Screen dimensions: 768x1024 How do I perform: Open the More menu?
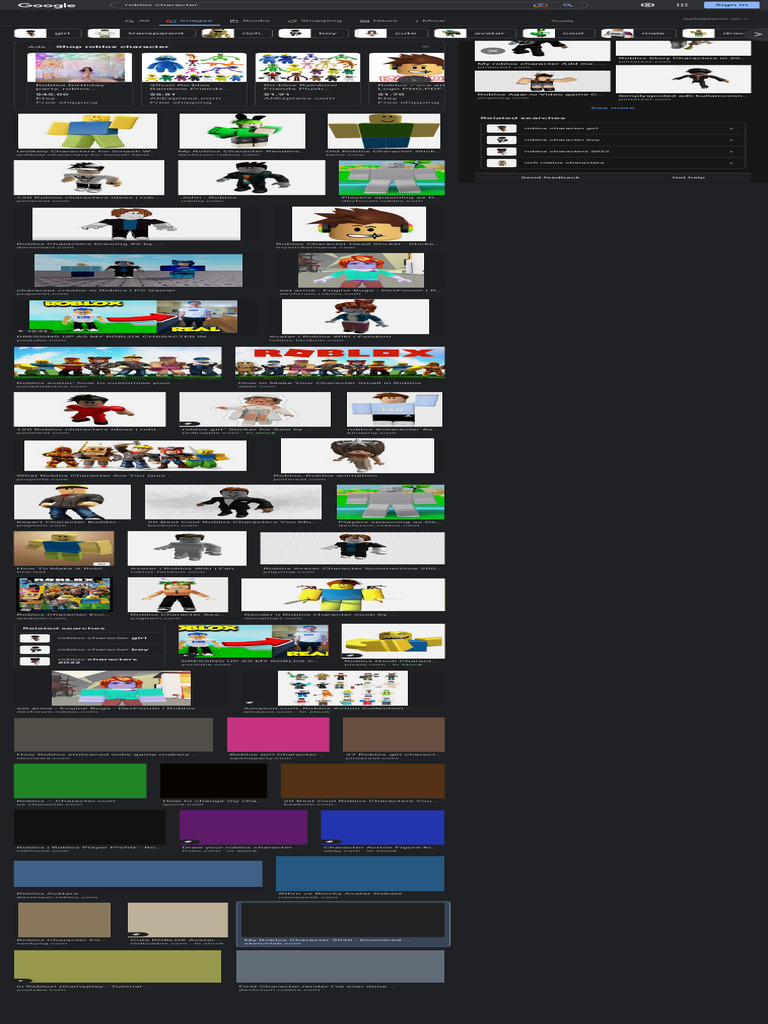pyautogui.click(x=430, y=20)
